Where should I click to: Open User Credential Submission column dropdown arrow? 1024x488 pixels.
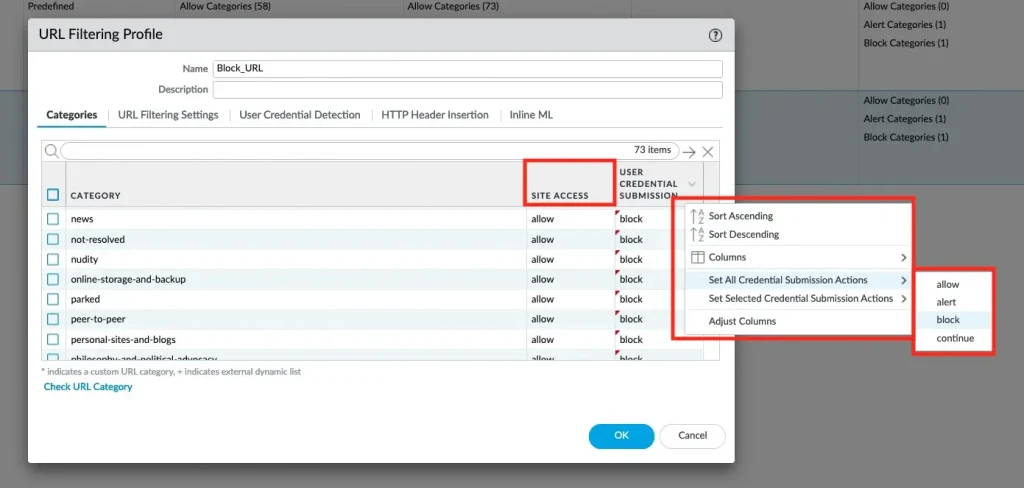[692, 184]
